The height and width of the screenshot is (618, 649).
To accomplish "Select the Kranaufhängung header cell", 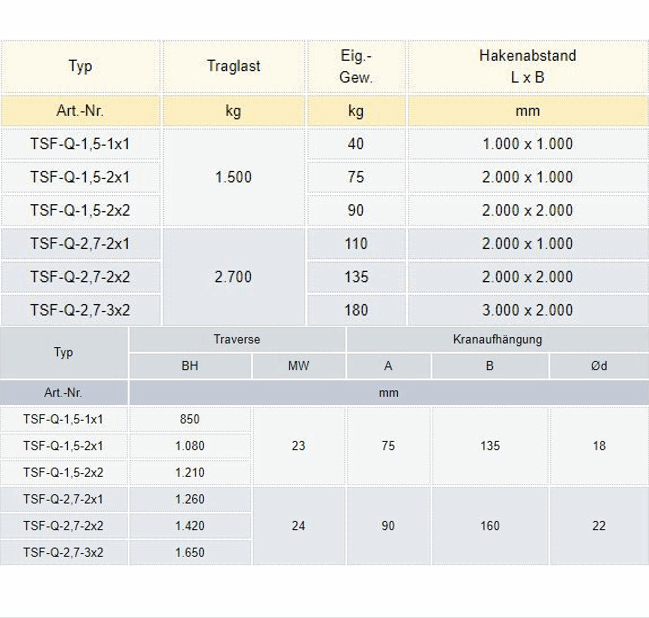I will click(x=497, y=339).
